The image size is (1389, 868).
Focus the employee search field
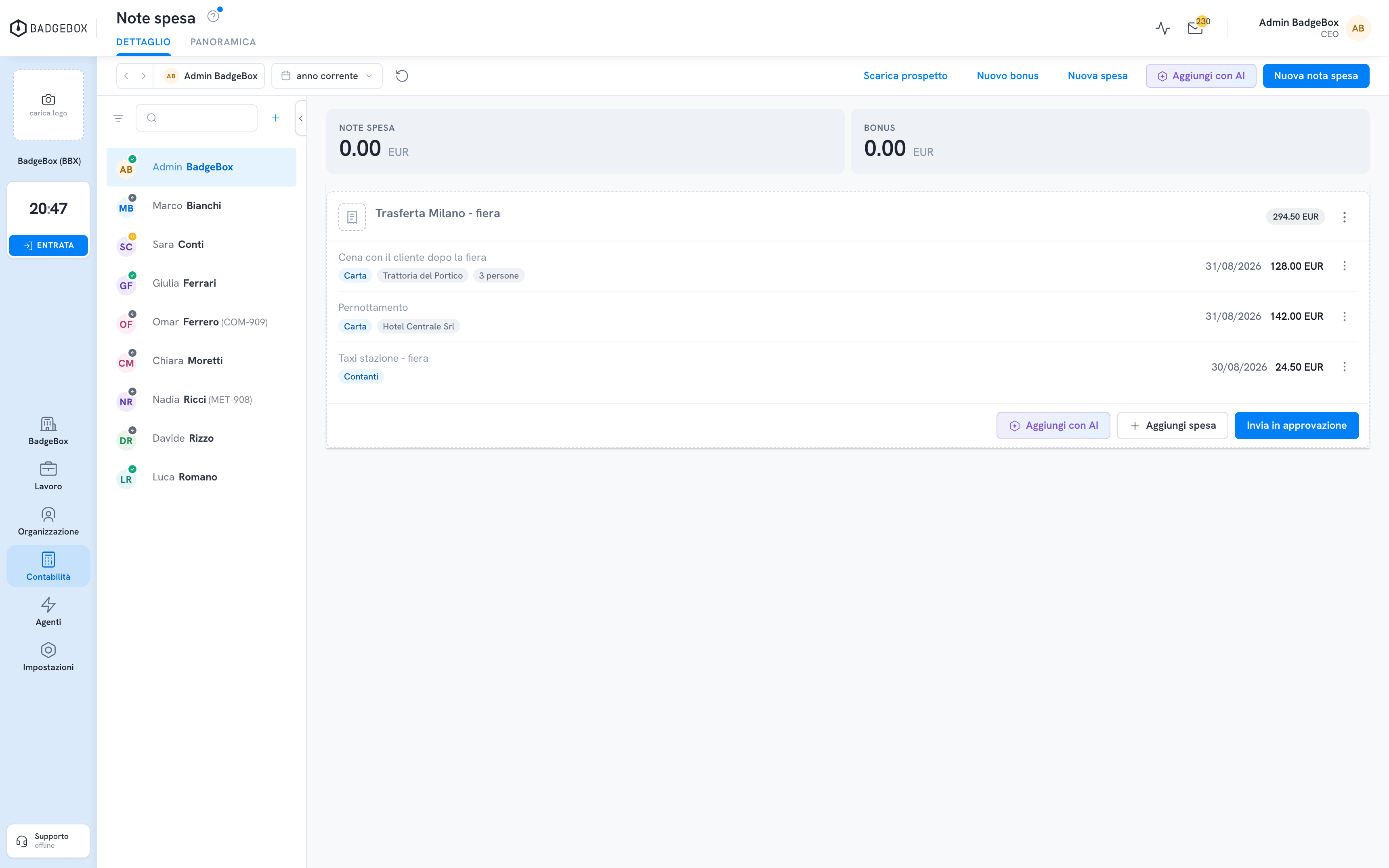(196, 118)
